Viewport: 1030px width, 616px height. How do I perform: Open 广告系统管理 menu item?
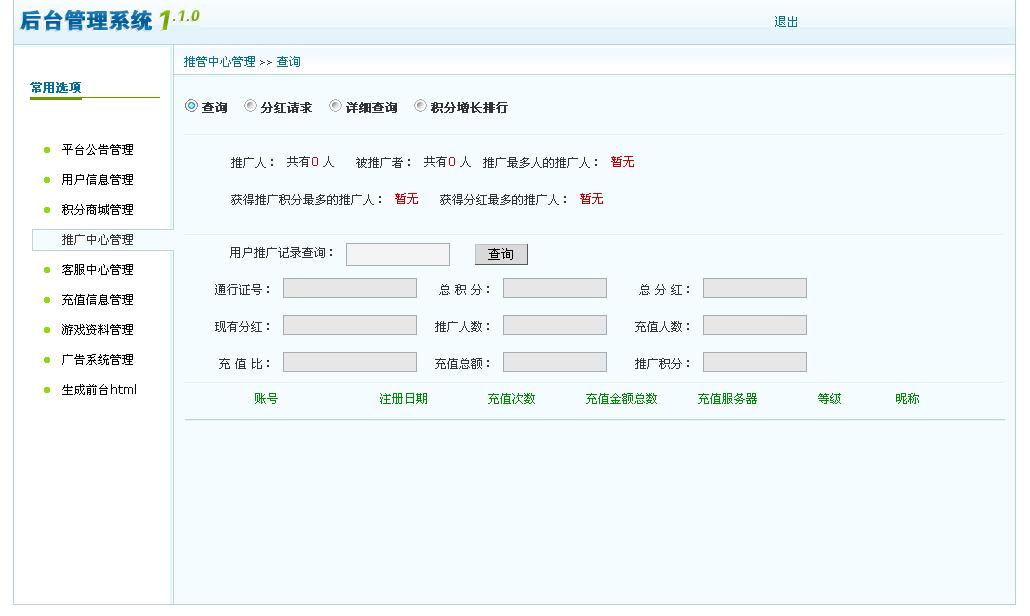tap(97, 360)
